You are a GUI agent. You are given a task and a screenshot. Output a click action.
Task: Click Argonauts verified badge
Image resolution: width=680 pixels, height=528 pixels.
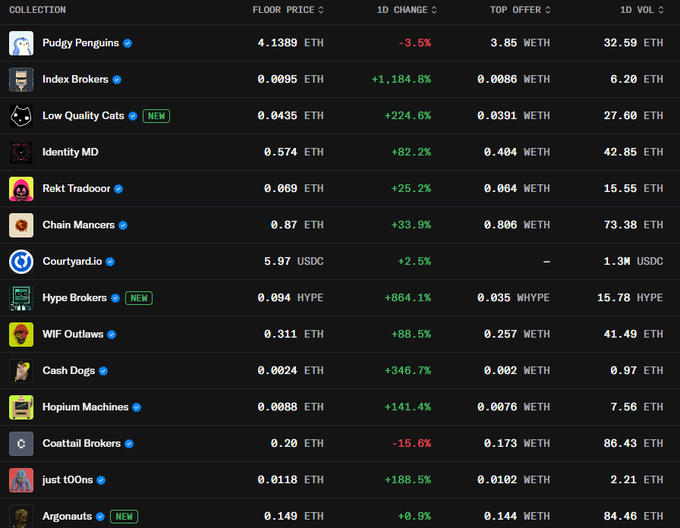(x=100, y=517)
